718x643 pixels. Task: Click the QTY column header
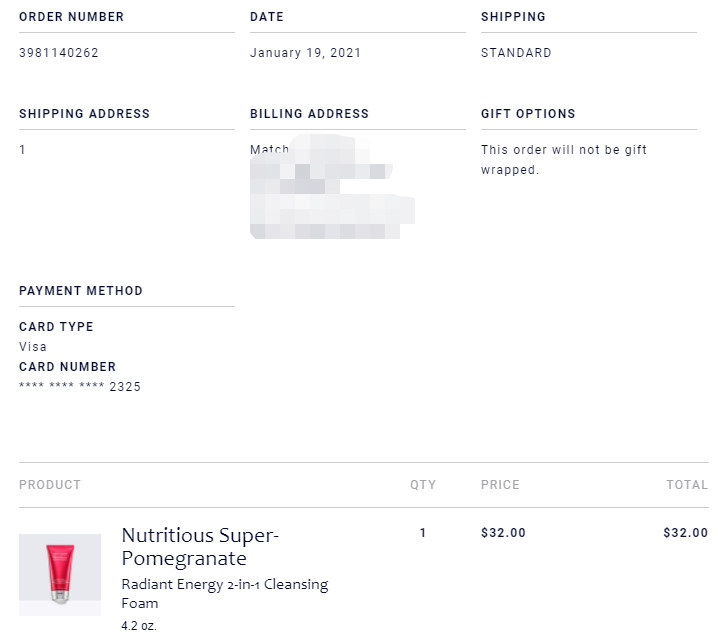coord(423,485)
